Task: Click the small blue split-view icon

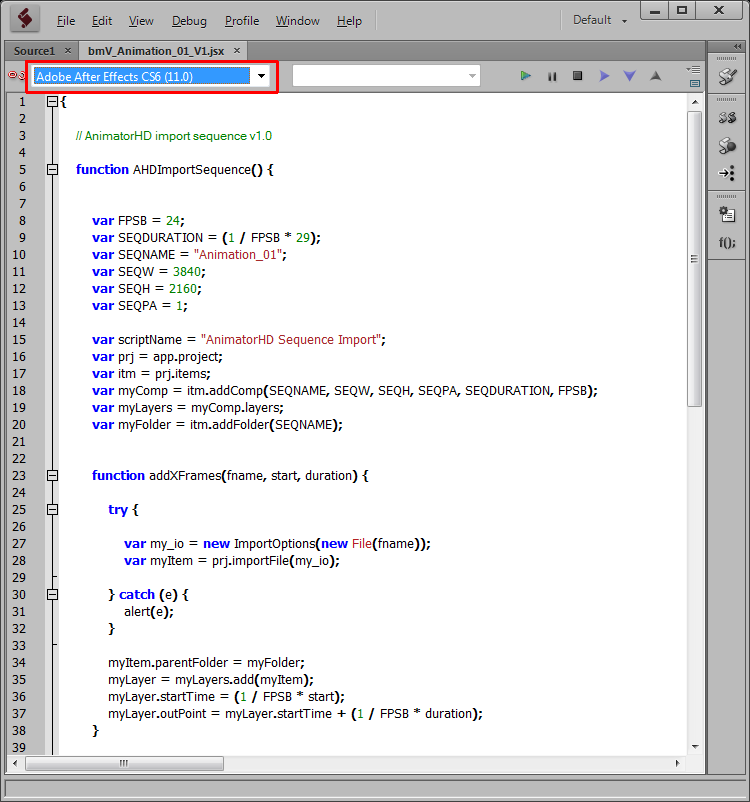Action: coord(695,83)
